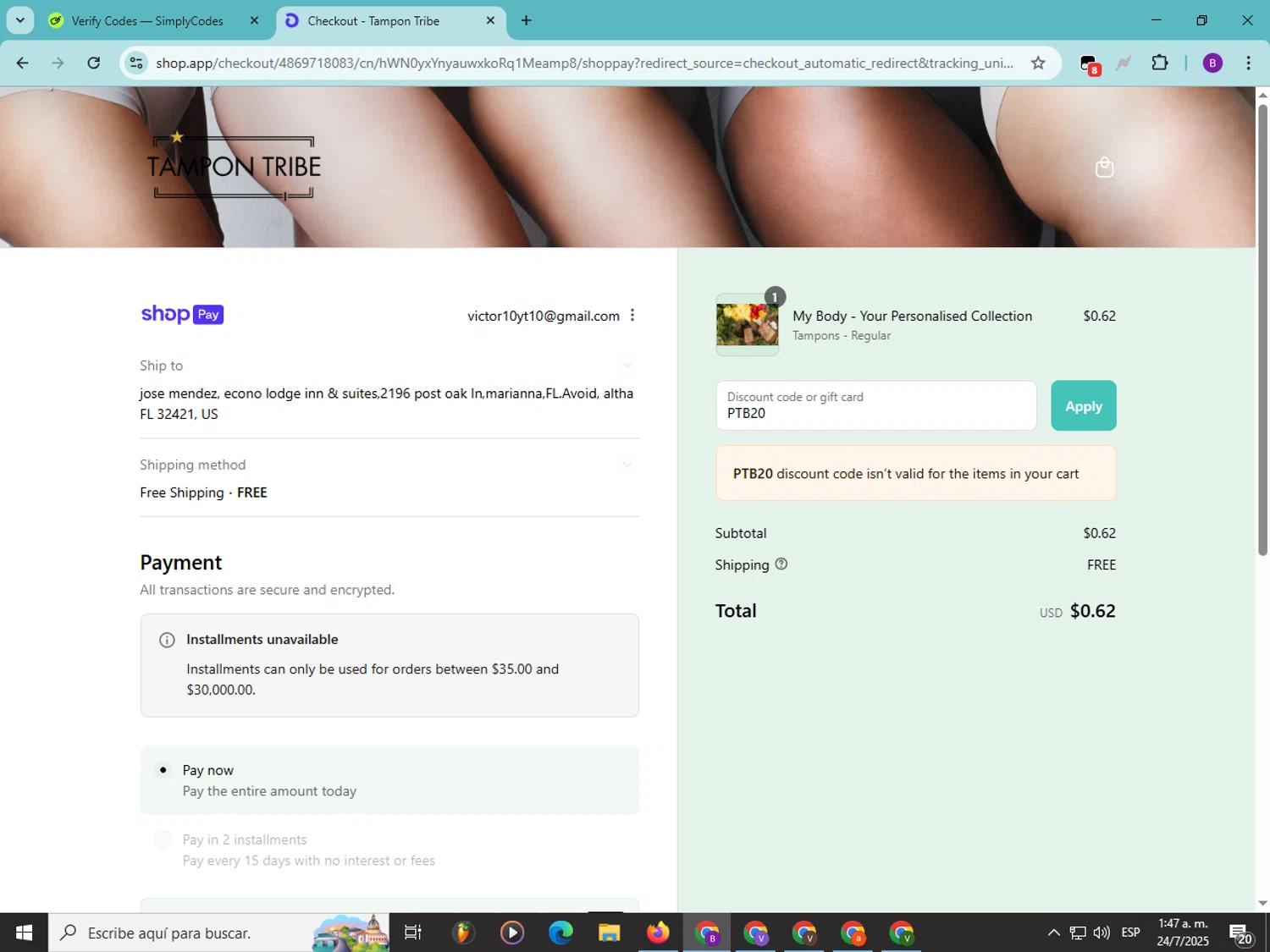Reload the checkout page

pyautogui.click(x=94, y=63)
